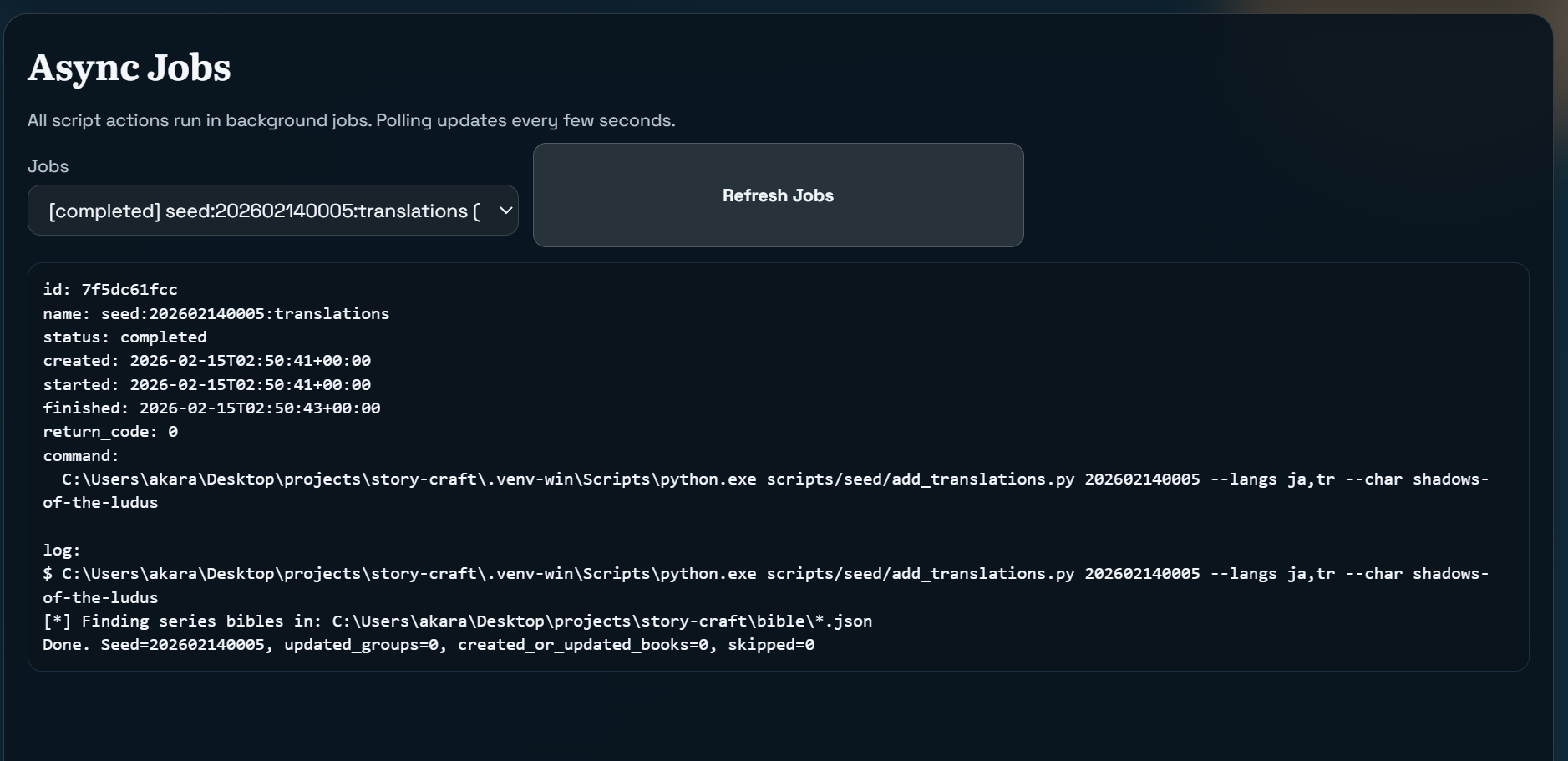Click the polling updates description text
Viewport: 1568px width, 761px height.
tap(351, 120)
